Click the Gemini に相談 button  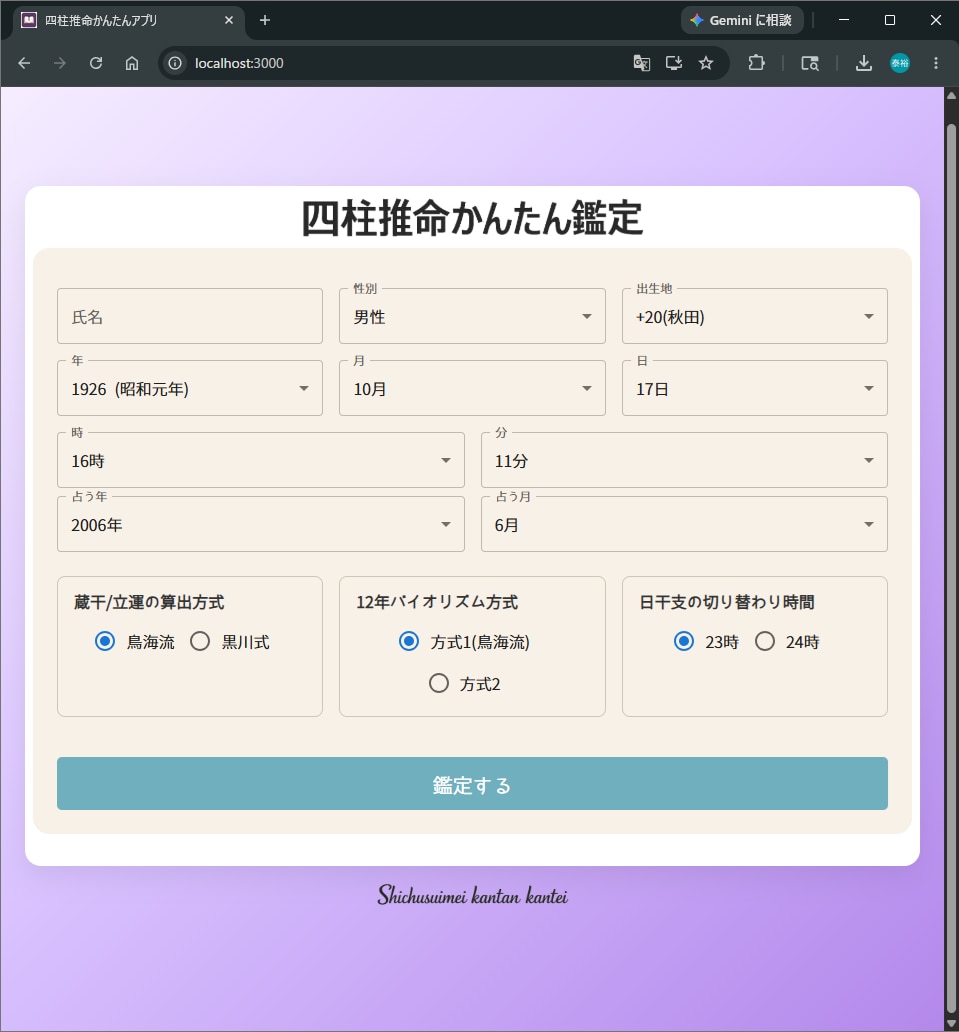(x=742, y=20)
